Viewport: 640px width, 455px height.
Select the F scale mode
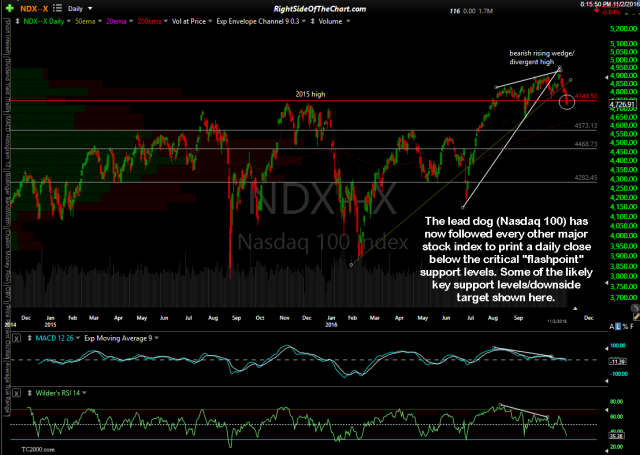pyautogui.click(x=632, y=326)
